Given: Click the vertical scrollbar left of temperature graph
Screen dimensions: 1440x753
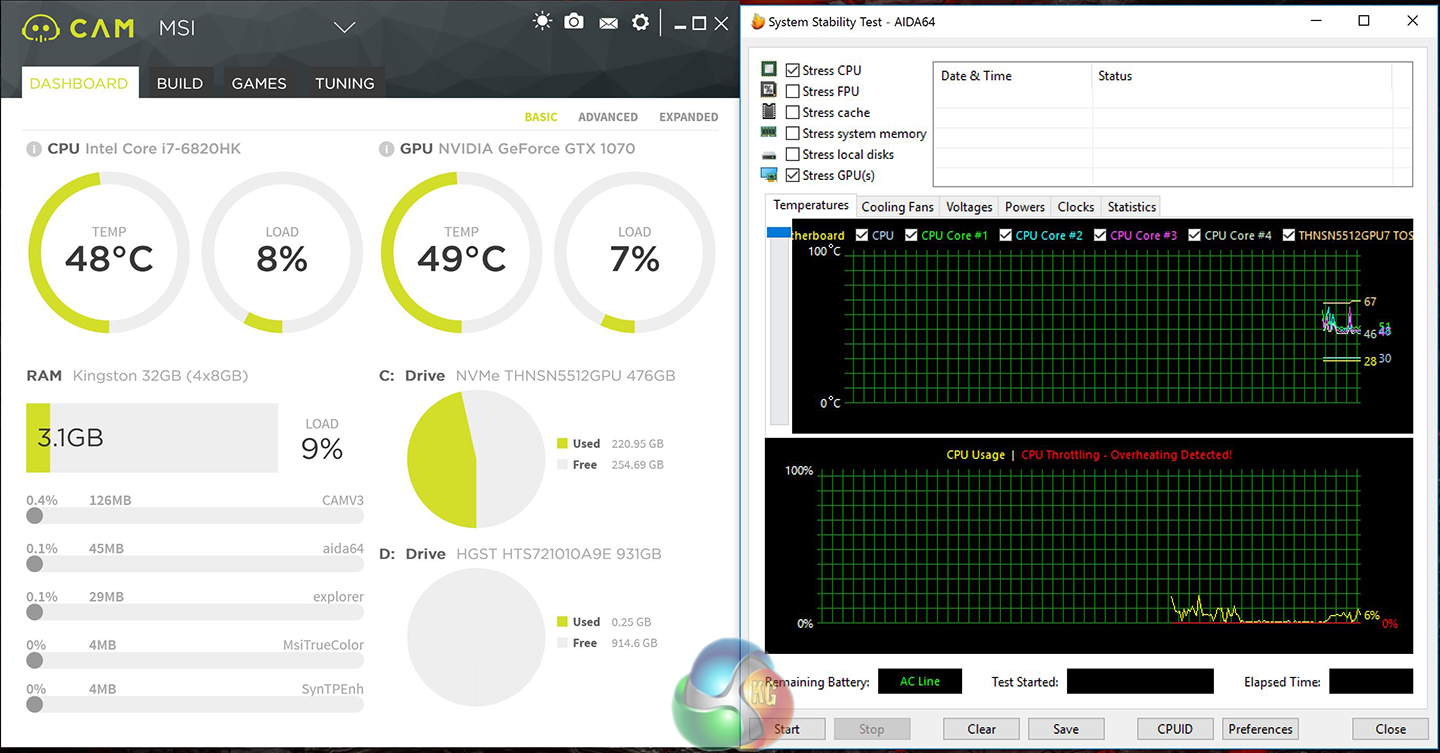Looking at the screenshot, I should coord(777,328).
